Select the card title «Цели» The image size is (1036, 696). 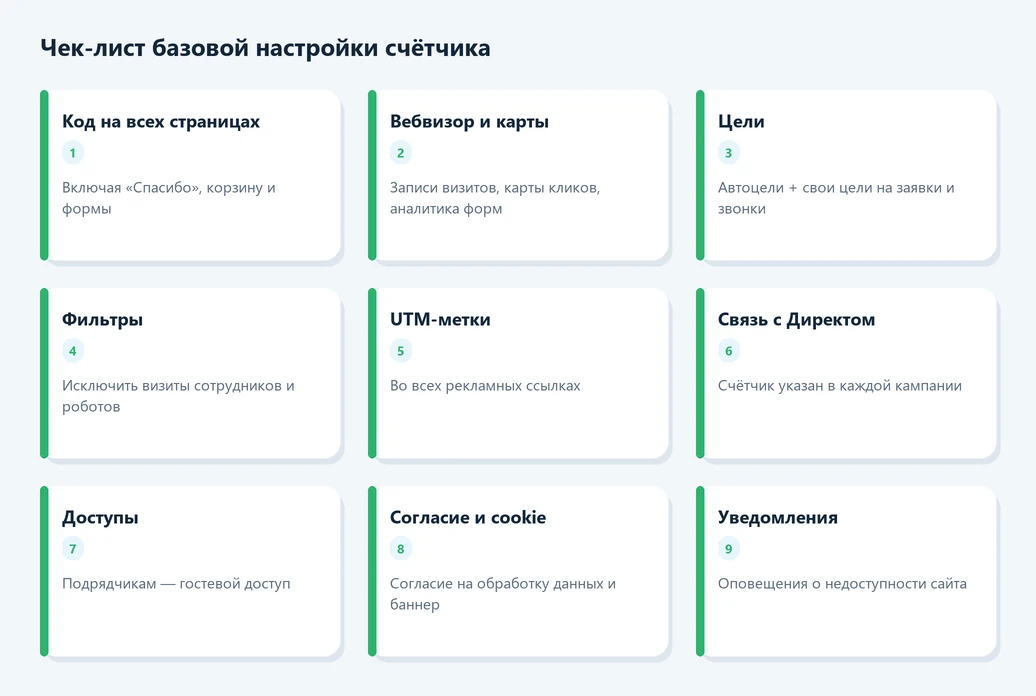click(x=741, y=122)
